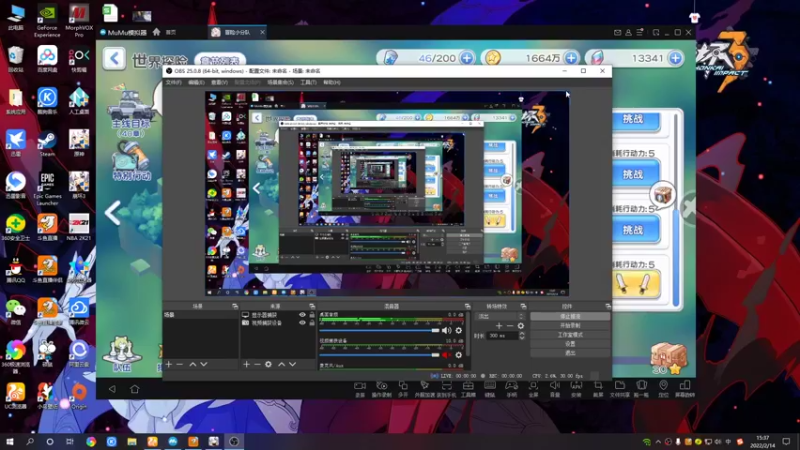Remove scene transition with minus icon
Image resolution: width=800 pixels, height=450 pixels.
(x=510, y=326)
